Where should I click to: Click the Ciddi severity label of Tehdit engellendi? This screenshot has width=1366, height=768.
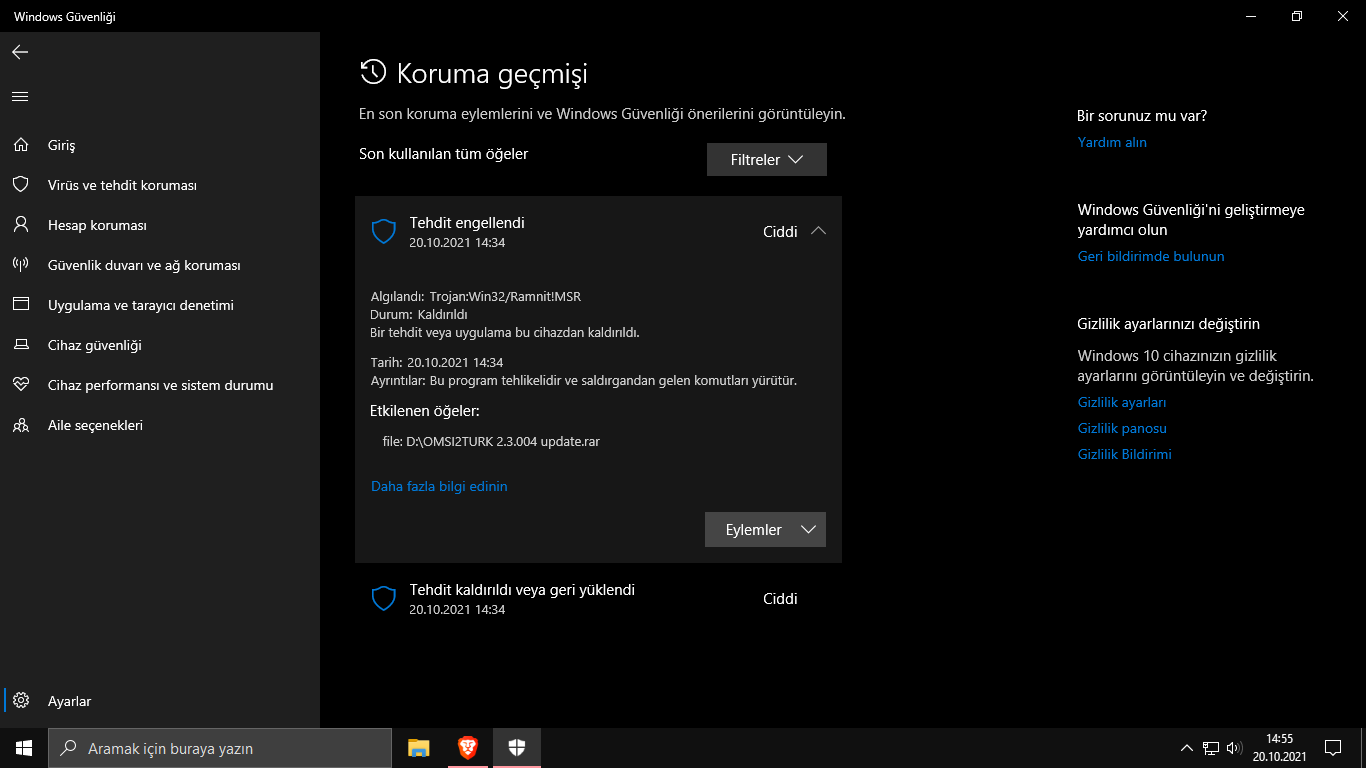pyautogui.click(x=780, y=231)
